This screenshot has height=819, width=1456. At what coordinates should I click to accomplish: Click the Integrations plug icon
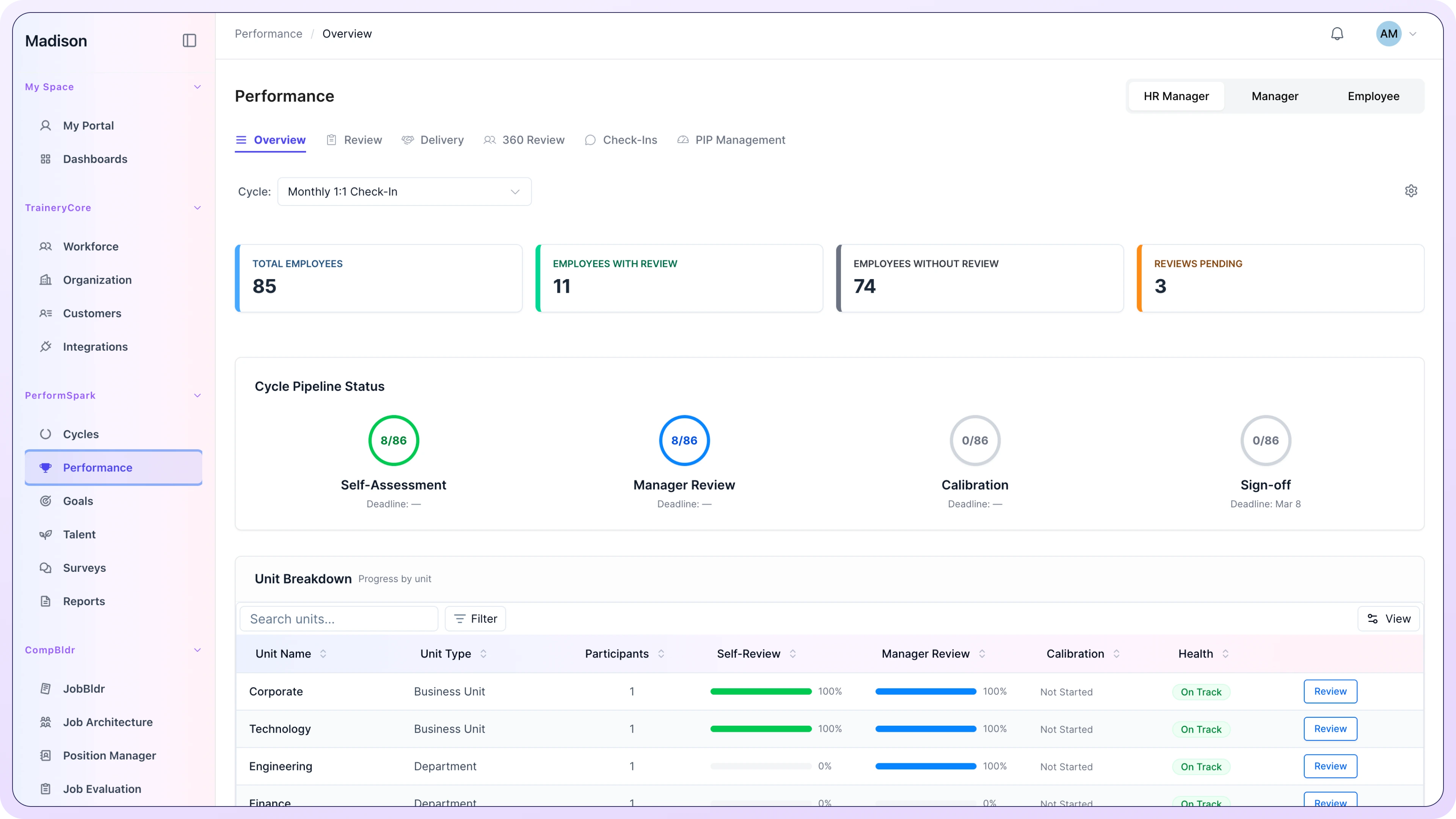click(46, 347)
